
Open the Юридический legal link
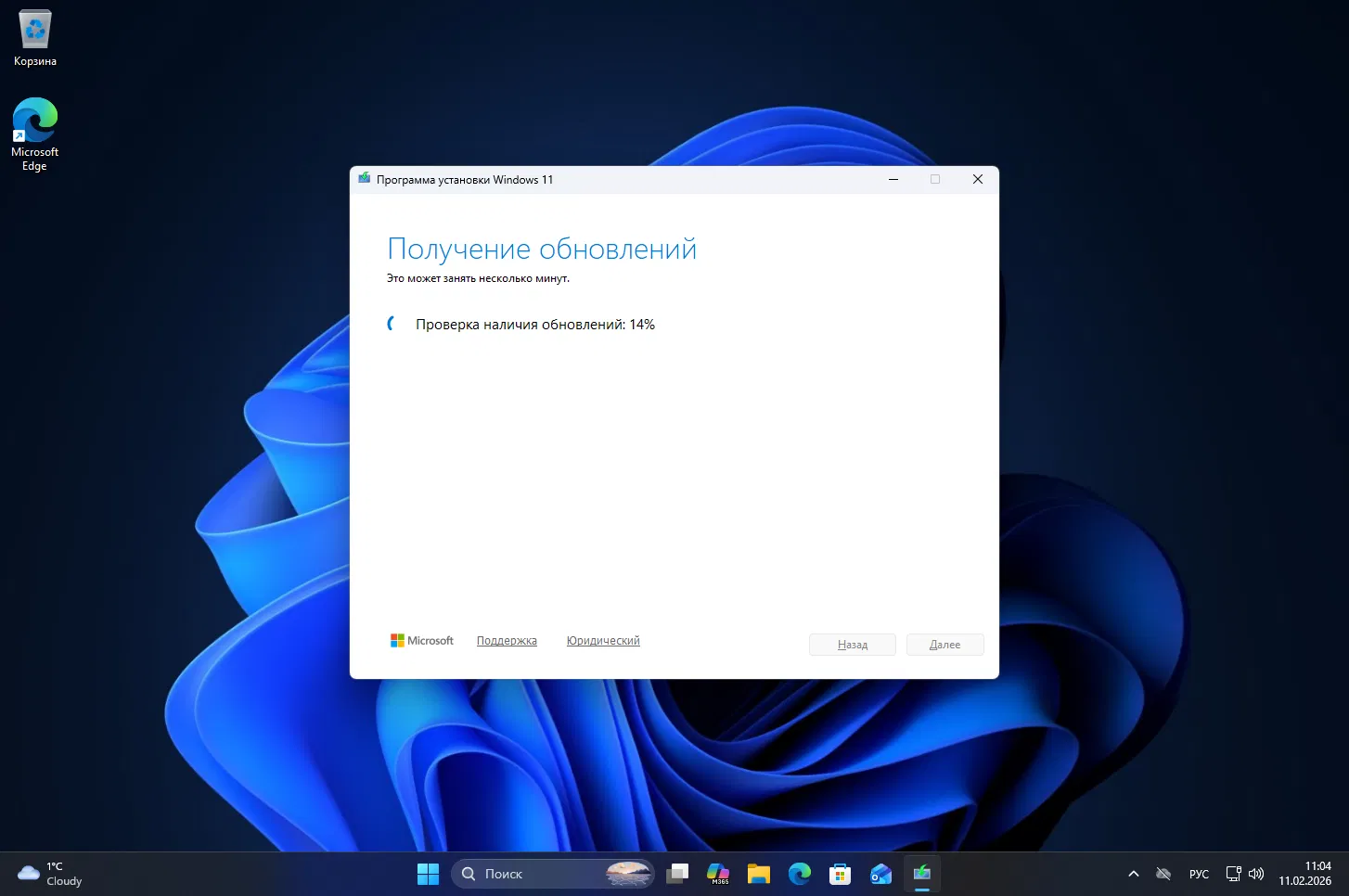pyautogui.click(x=603, y=641)
